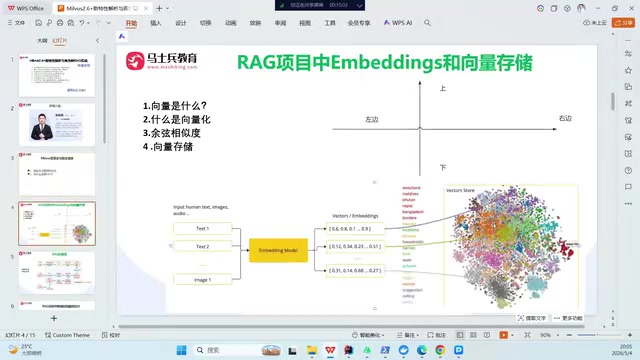Click the three-dots more icon in right sidebar

(628, 204)
